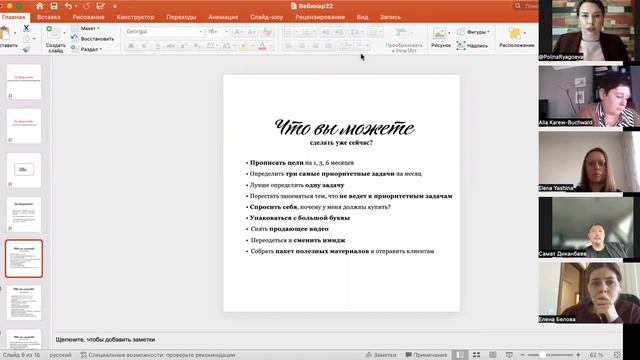
Task: Switch to the Вставка tab
Action: point(49,17)
